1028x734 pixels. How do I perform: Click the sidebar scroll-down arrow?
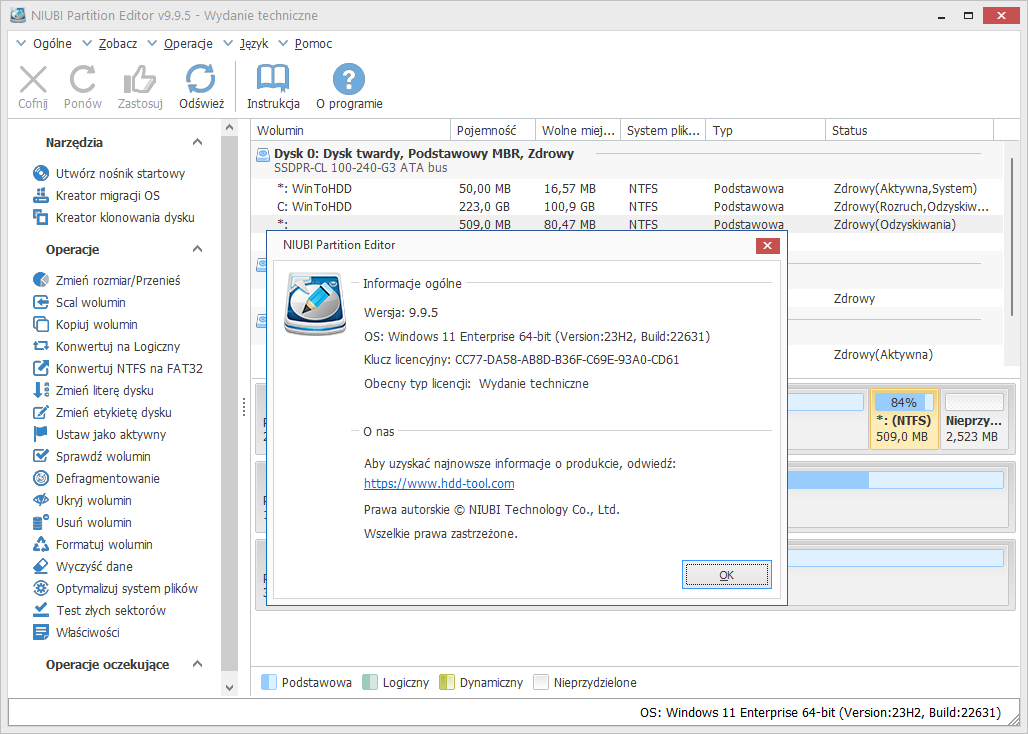(229, 688)
